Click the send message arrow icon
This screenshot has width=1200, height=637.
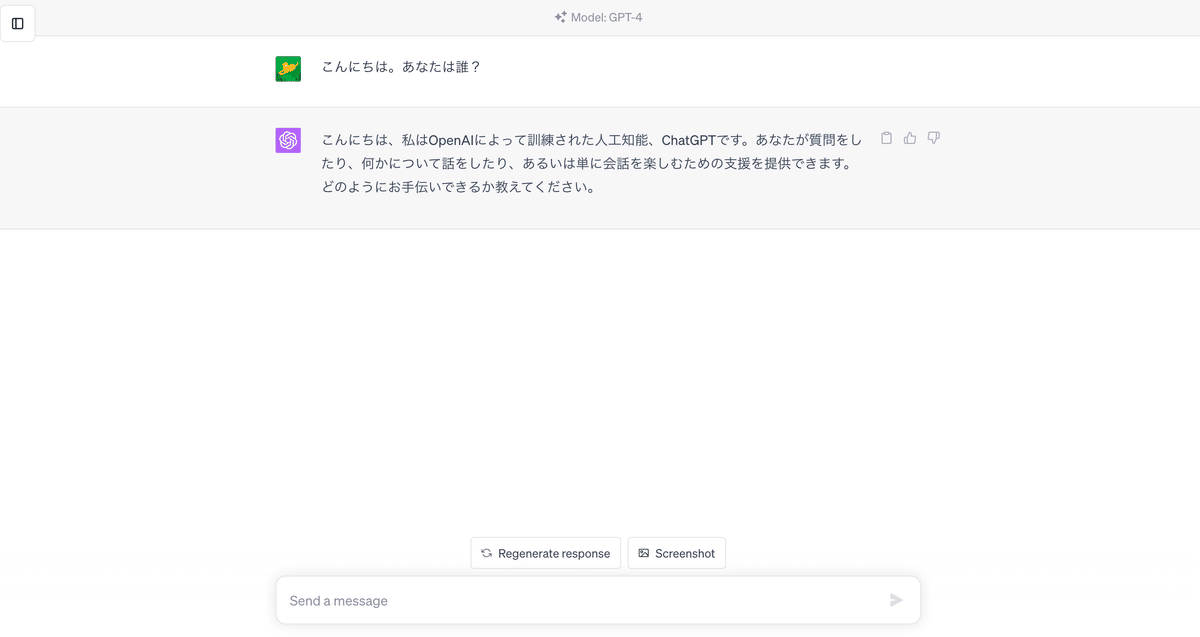point(896,600)
